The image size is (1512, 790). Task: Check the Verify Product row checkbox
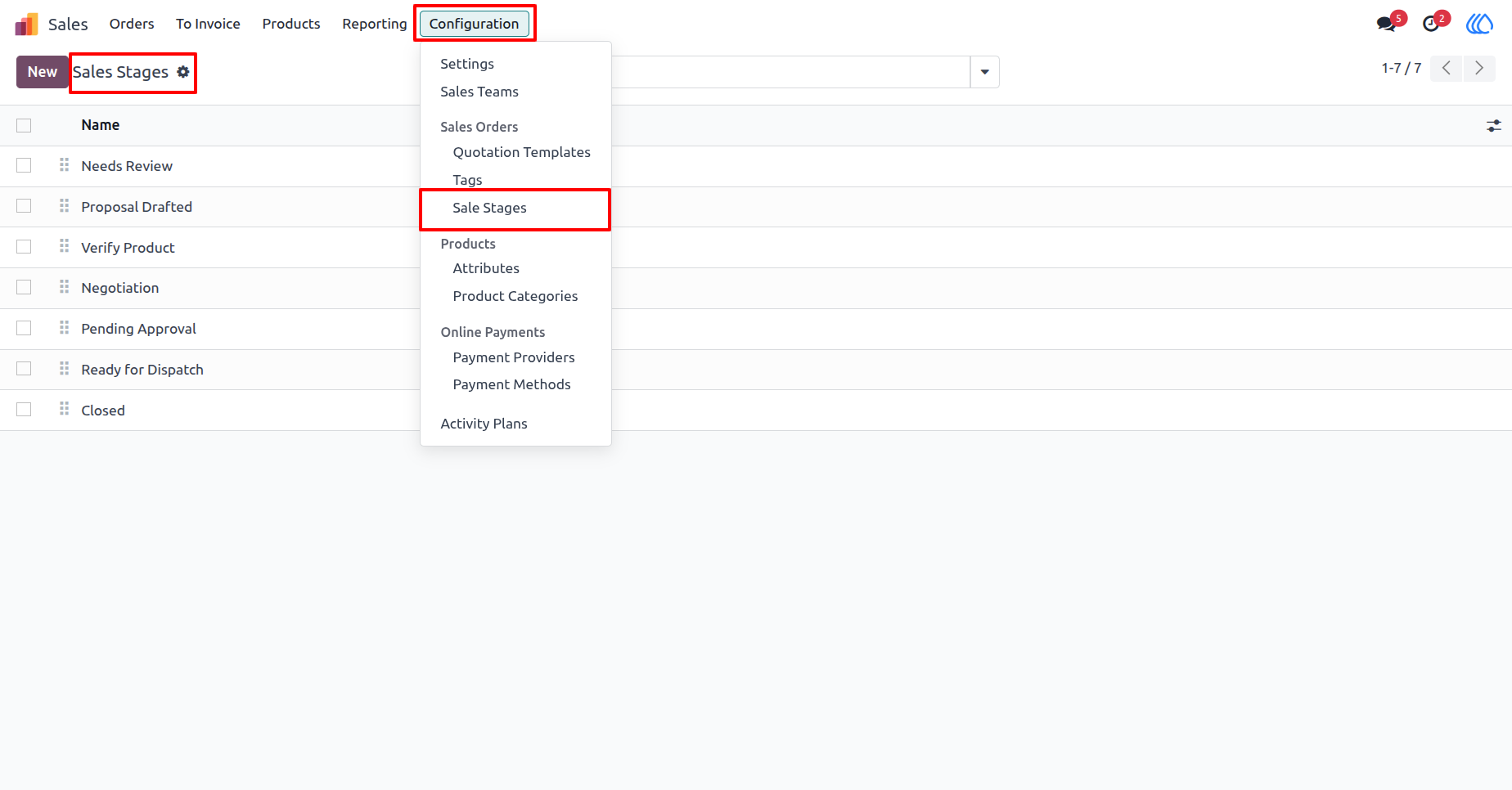(24, 247)
